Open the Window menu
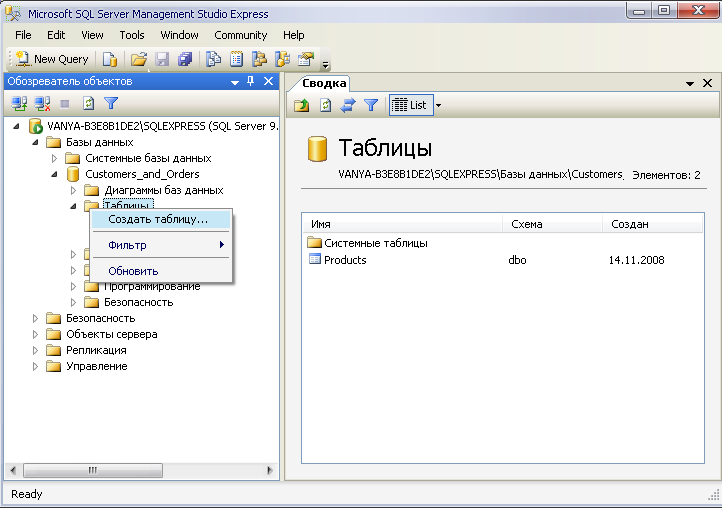 pos(179,35)
